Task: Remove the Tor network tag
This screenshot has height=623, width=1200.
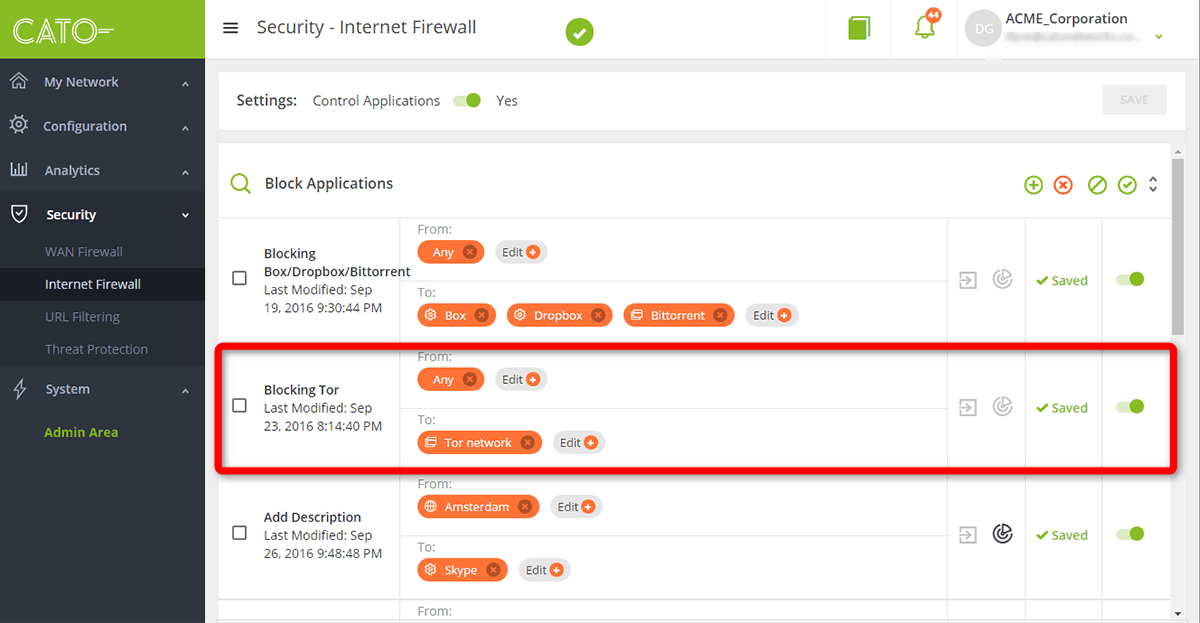Action: coord(527,442)
